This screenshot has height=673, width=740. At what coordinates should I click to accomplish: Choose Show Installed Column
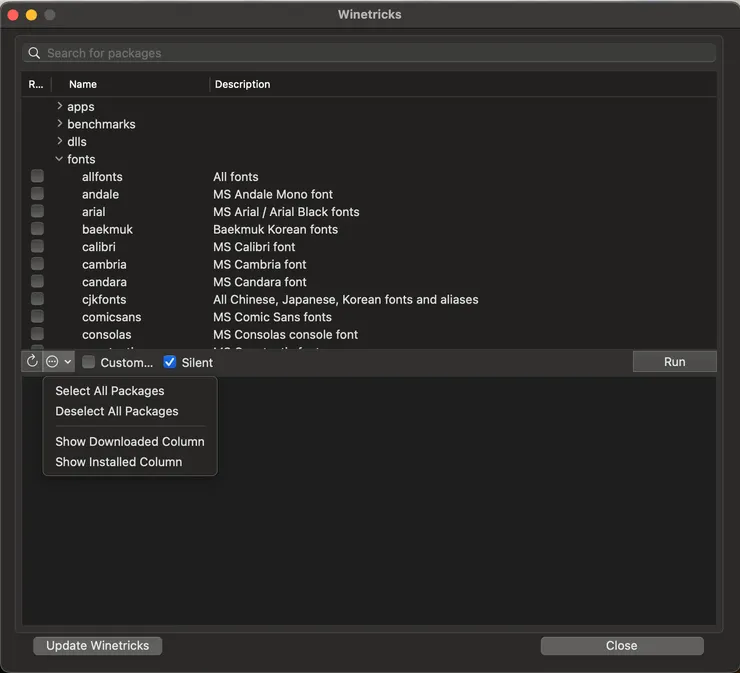pyautogui.click(x=118, y=462)
